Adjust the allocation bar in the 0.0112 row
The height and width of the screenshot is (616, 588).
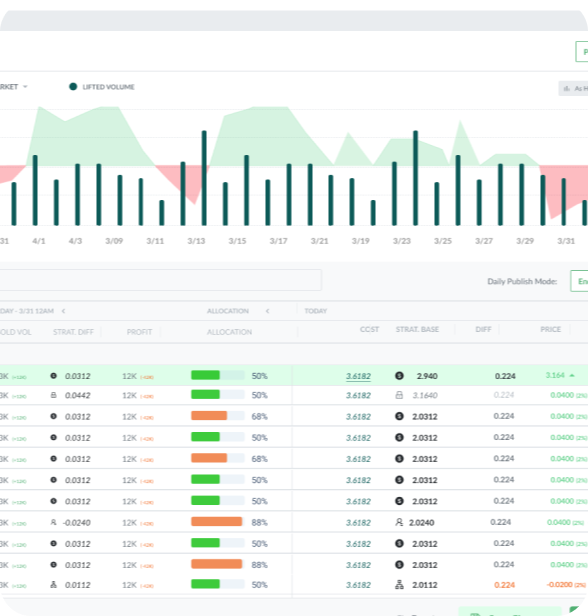pyautogui.click(x=218, y=584)
